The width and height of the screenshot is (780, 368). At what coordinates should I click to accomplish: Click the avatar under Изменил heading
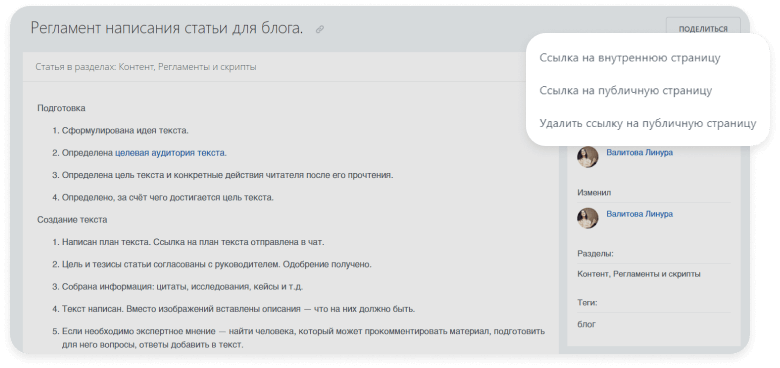587,218
